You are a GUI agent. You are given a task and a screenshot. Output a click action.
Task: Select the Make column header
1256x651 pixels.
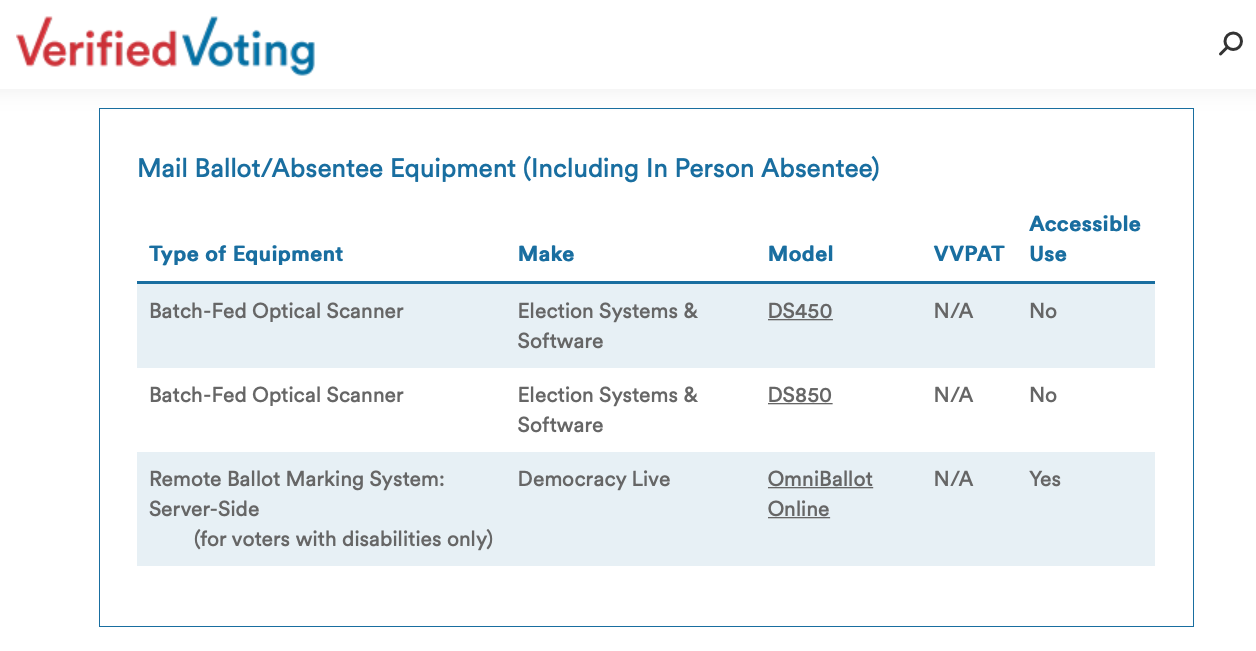tap(546, 254)
